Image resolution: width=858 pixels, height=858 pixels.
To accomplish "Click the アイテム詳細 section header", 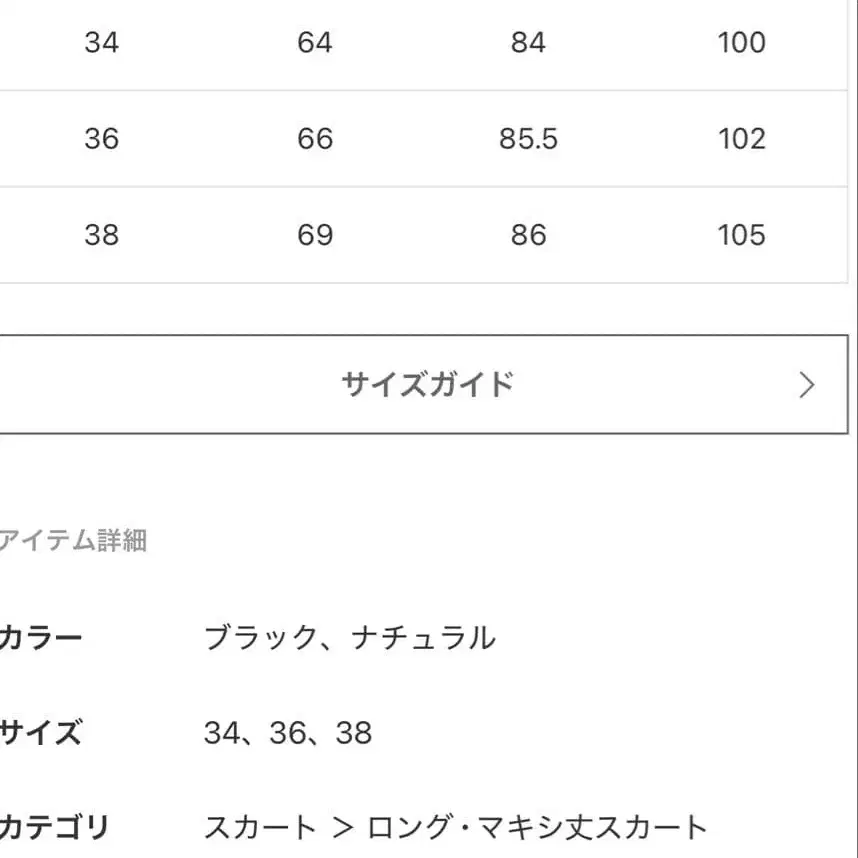I will pos(73,540).
